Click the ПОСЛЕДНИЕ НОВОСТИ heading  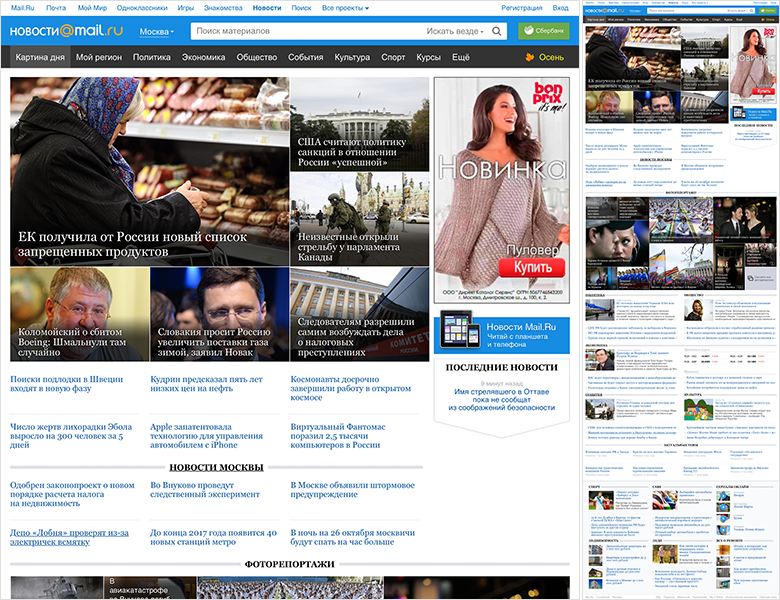pos(501,368)
